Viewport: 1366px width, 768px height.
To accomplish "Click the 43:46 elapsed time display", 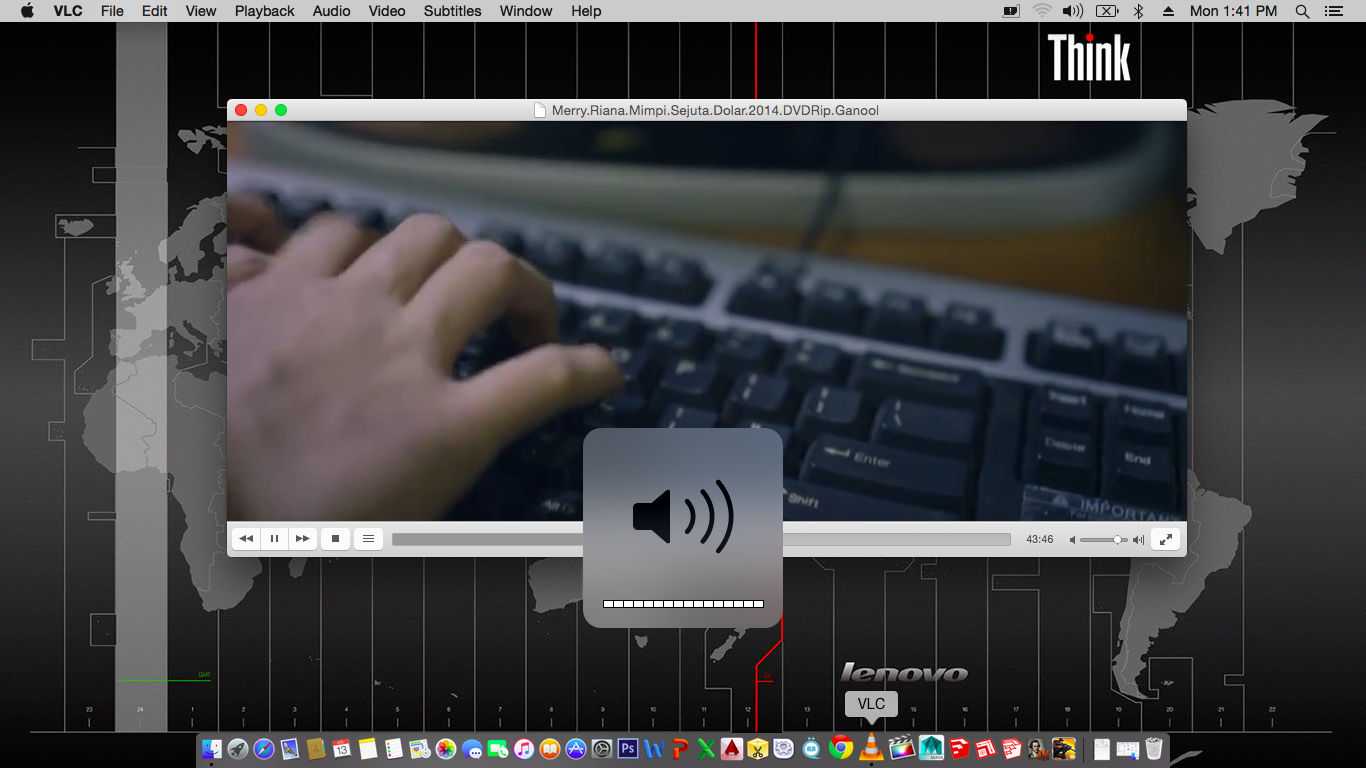I will pos(1039,540).
